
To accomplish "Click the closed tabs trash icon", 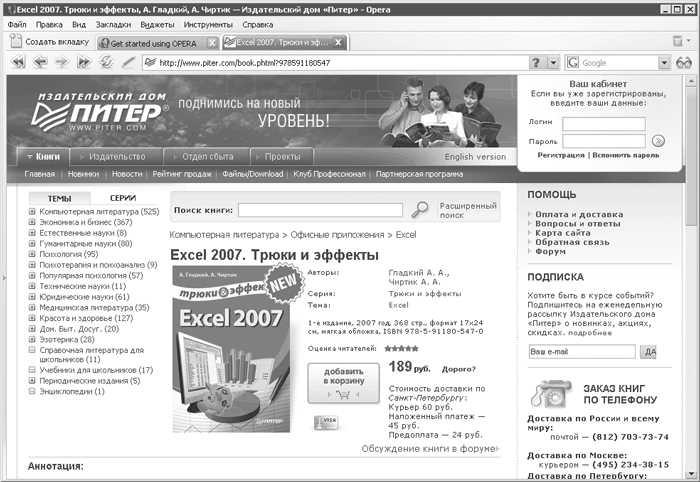I will coord(677,42).
